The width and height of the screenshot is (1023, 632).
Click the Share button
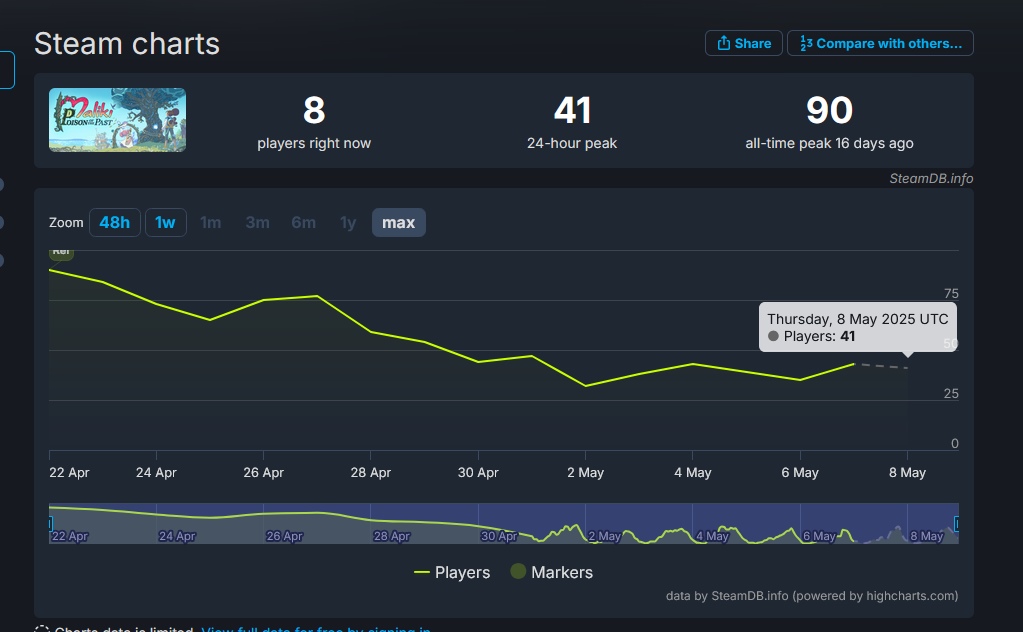[x=744, y=43]
